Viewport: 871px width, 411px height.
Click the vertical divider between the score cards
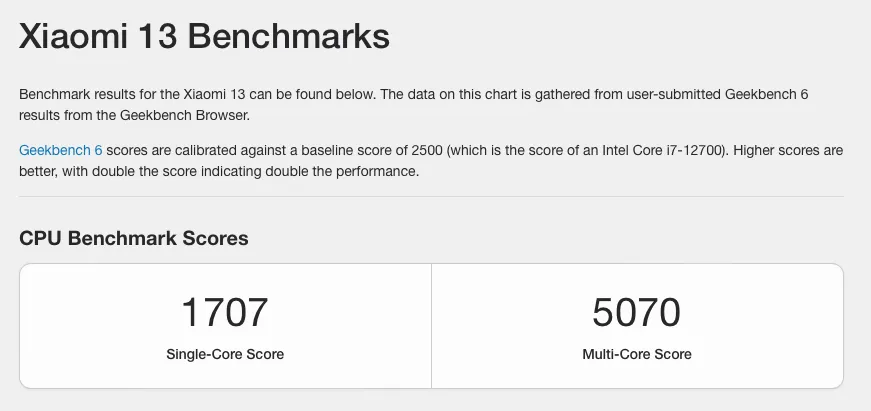(x=431, y=326)
